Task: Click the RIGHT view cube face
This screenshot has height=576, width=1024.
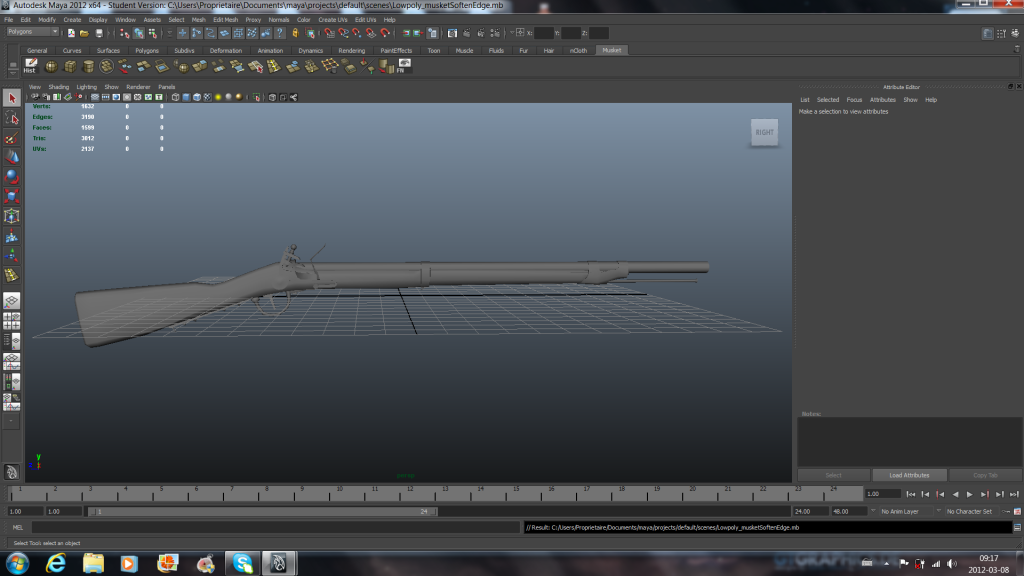Action: point(764,133)
